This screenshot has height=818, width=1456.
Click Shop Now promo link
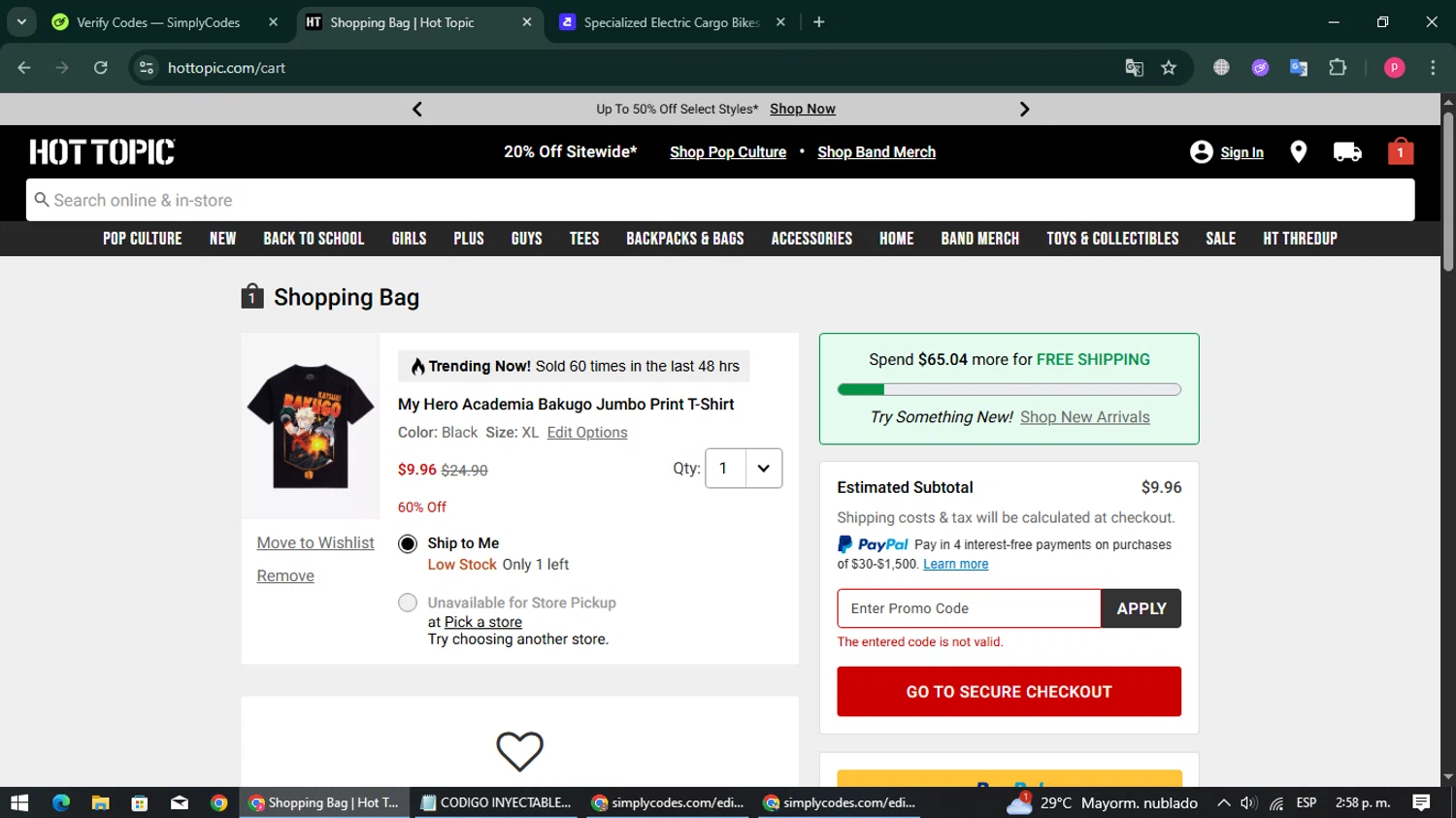tap(803, 109)
